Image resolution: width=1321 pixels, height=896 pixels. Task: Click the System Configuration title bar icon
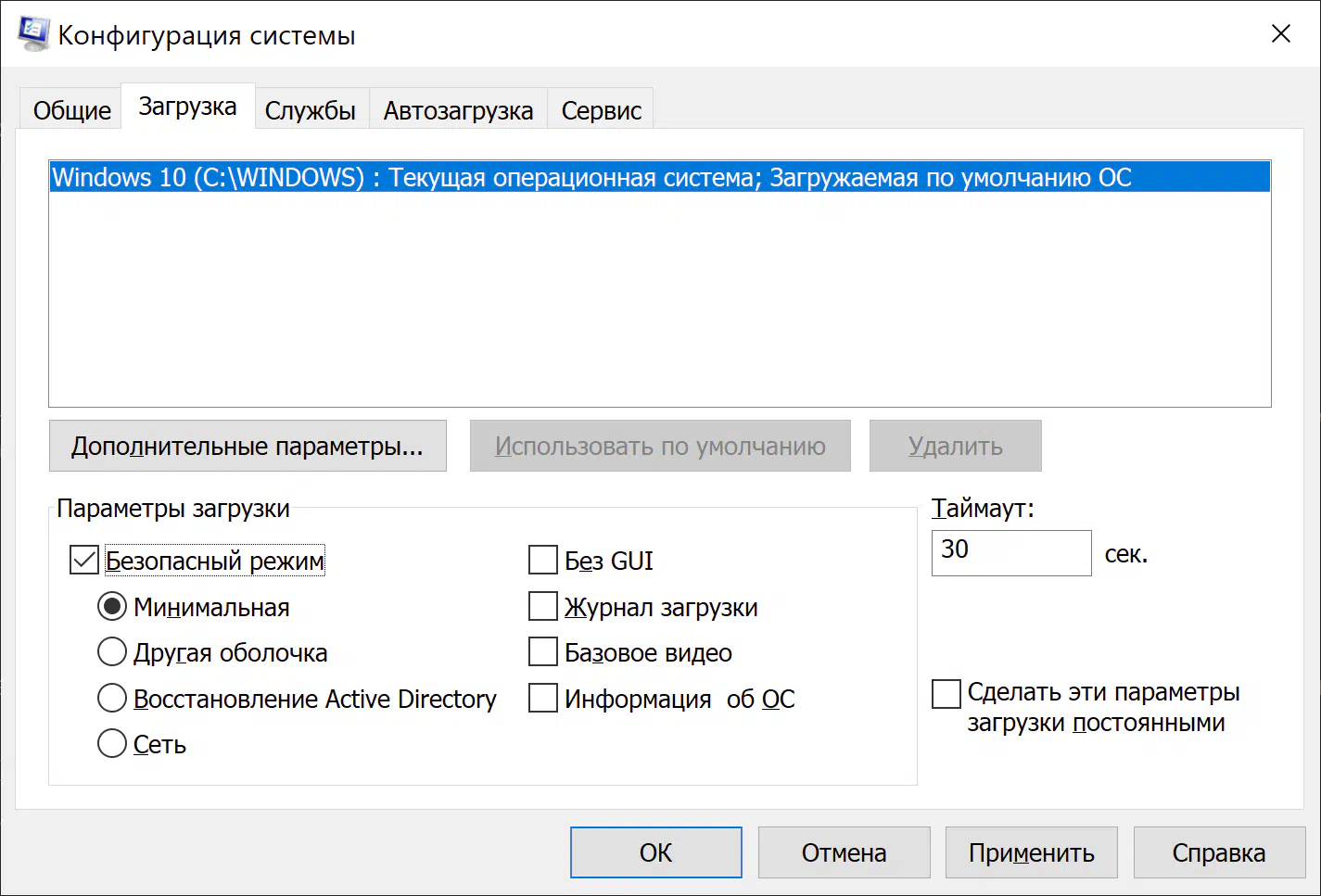33,34
